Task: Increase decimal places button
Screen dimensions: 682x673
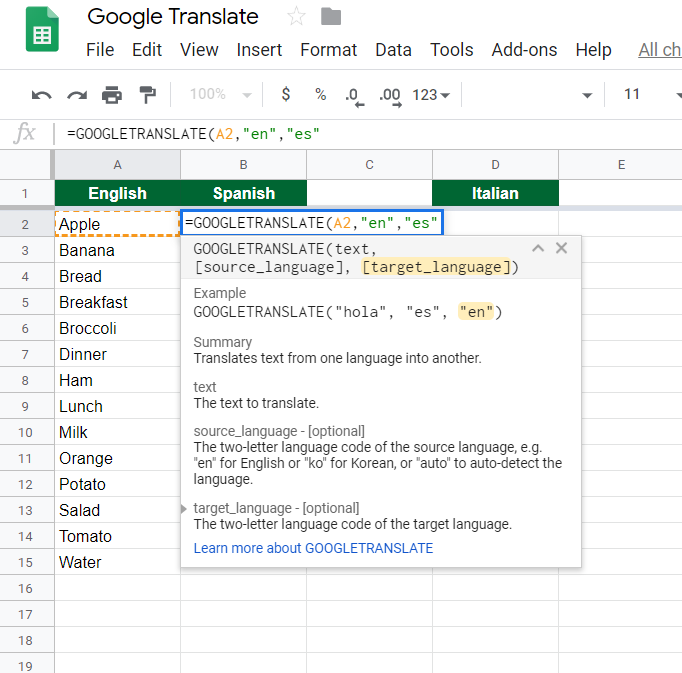Action: point(389,95)
